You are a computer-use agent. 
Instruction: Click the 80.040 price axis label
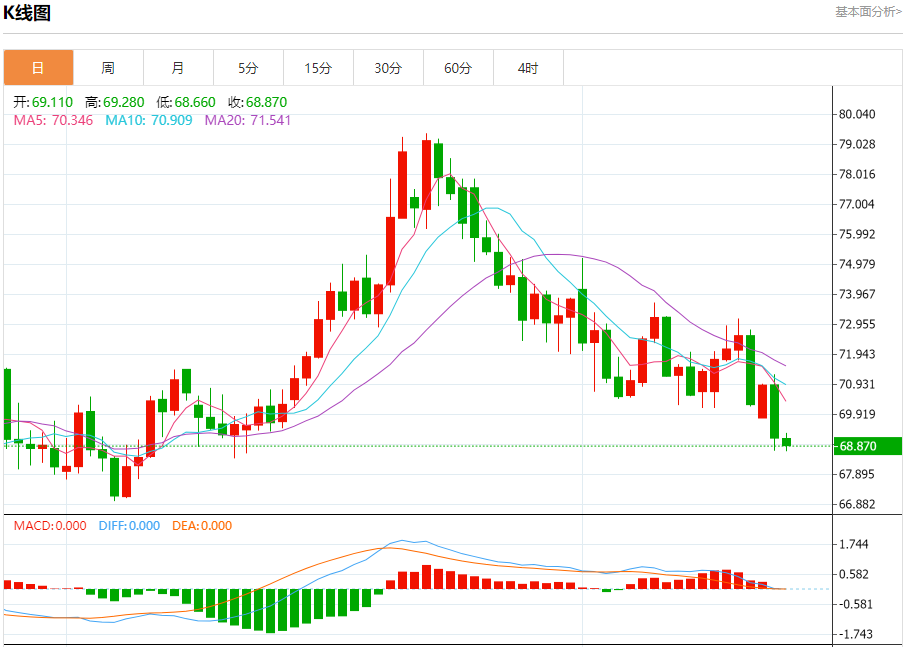click(857, 114)
